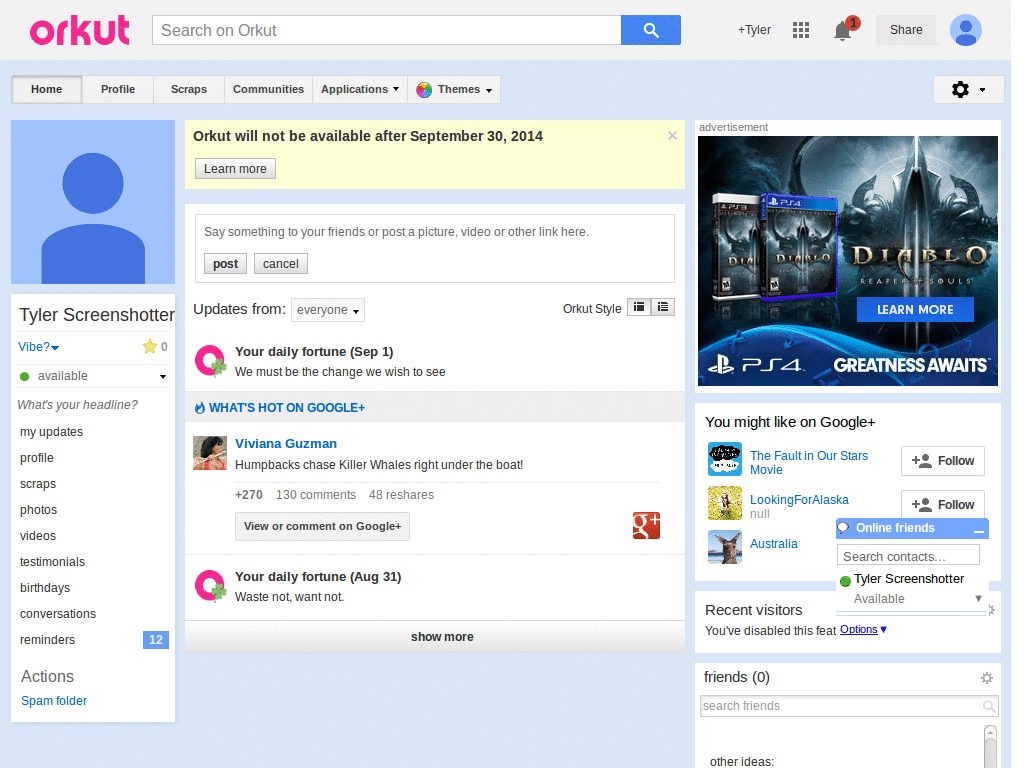This screenshot has height=768, width=1024.
Task: Open Viviana Guzman's profile link
Action: click(286, 443)
